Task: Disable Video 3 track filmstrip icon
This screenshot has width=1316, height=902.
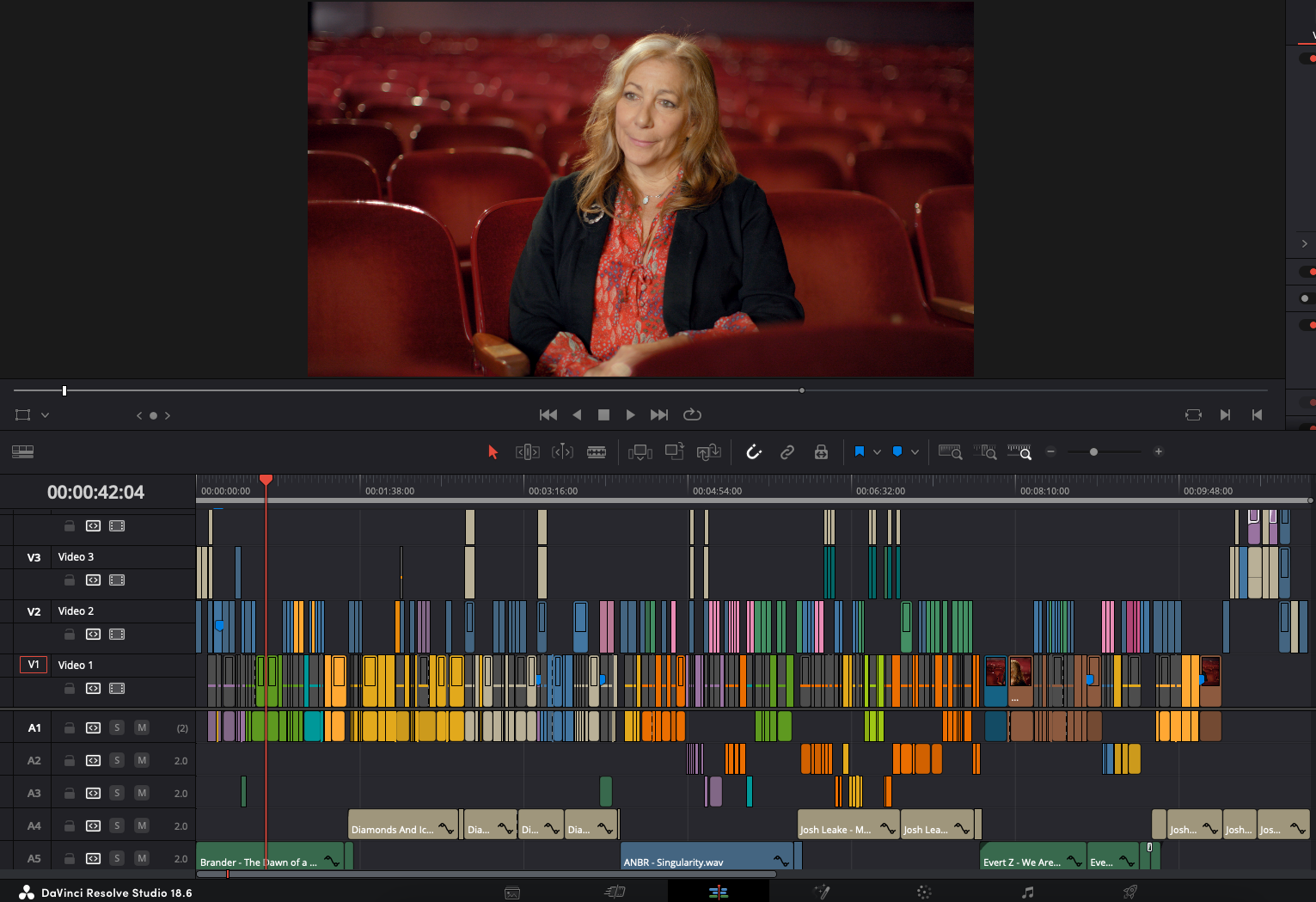Action: click(117, 580)
